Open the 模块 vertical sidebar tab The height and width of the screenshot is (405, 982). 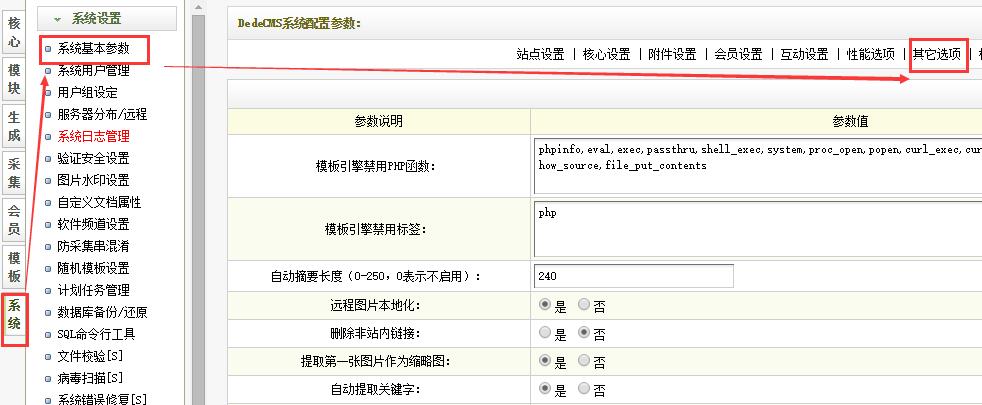coord(14,79)
